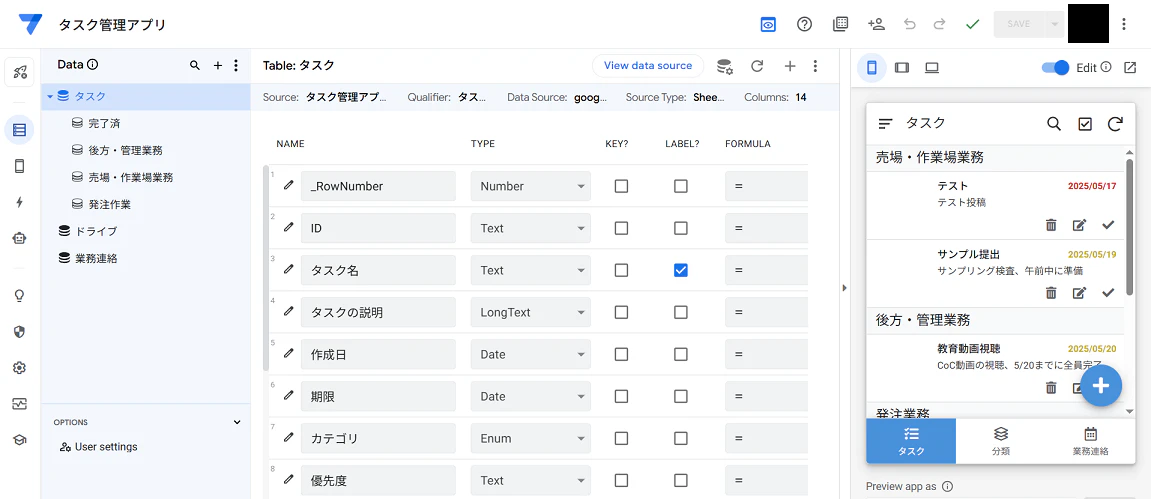Screen dimensions: 1151x499
Task: Open the Manage monitor icon in sidebar
Action: click(20, 404)
